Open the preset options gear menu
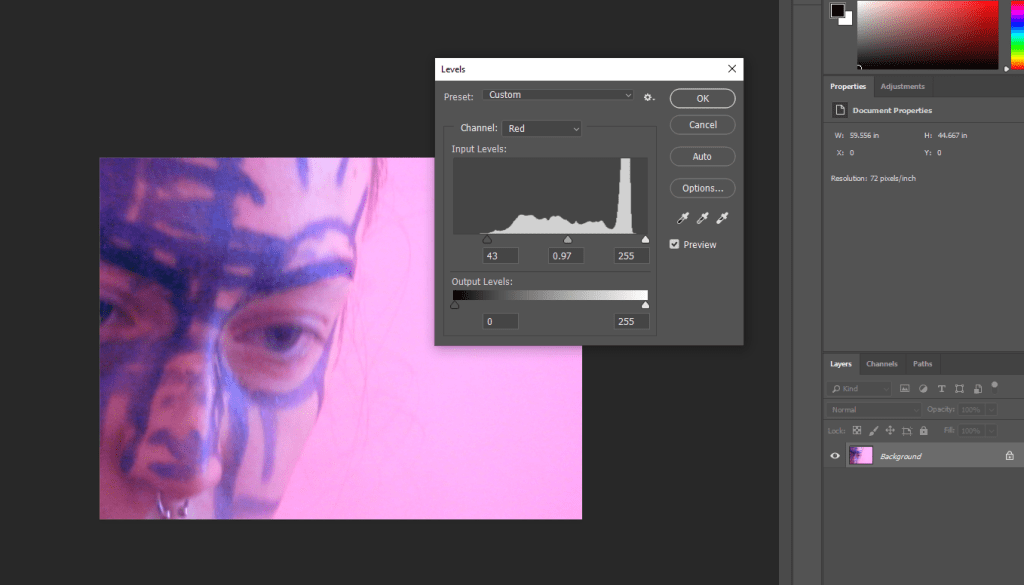Viewport: 1024px width, 585px height. tap(648, 96)
